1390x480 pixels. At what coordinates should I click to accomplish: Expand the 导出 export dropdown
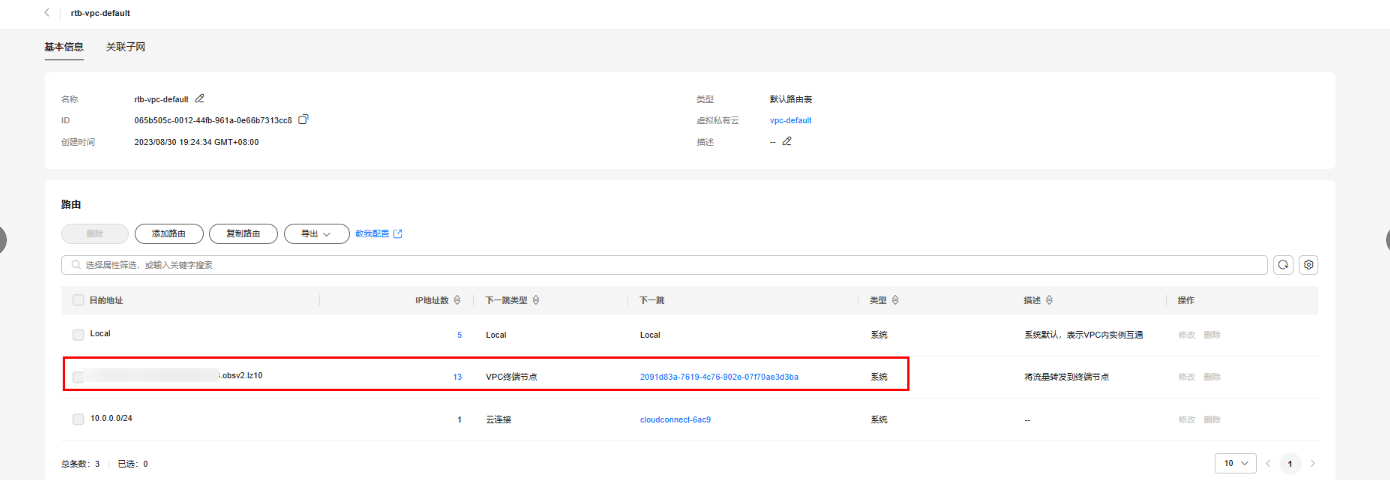[316, 234]
